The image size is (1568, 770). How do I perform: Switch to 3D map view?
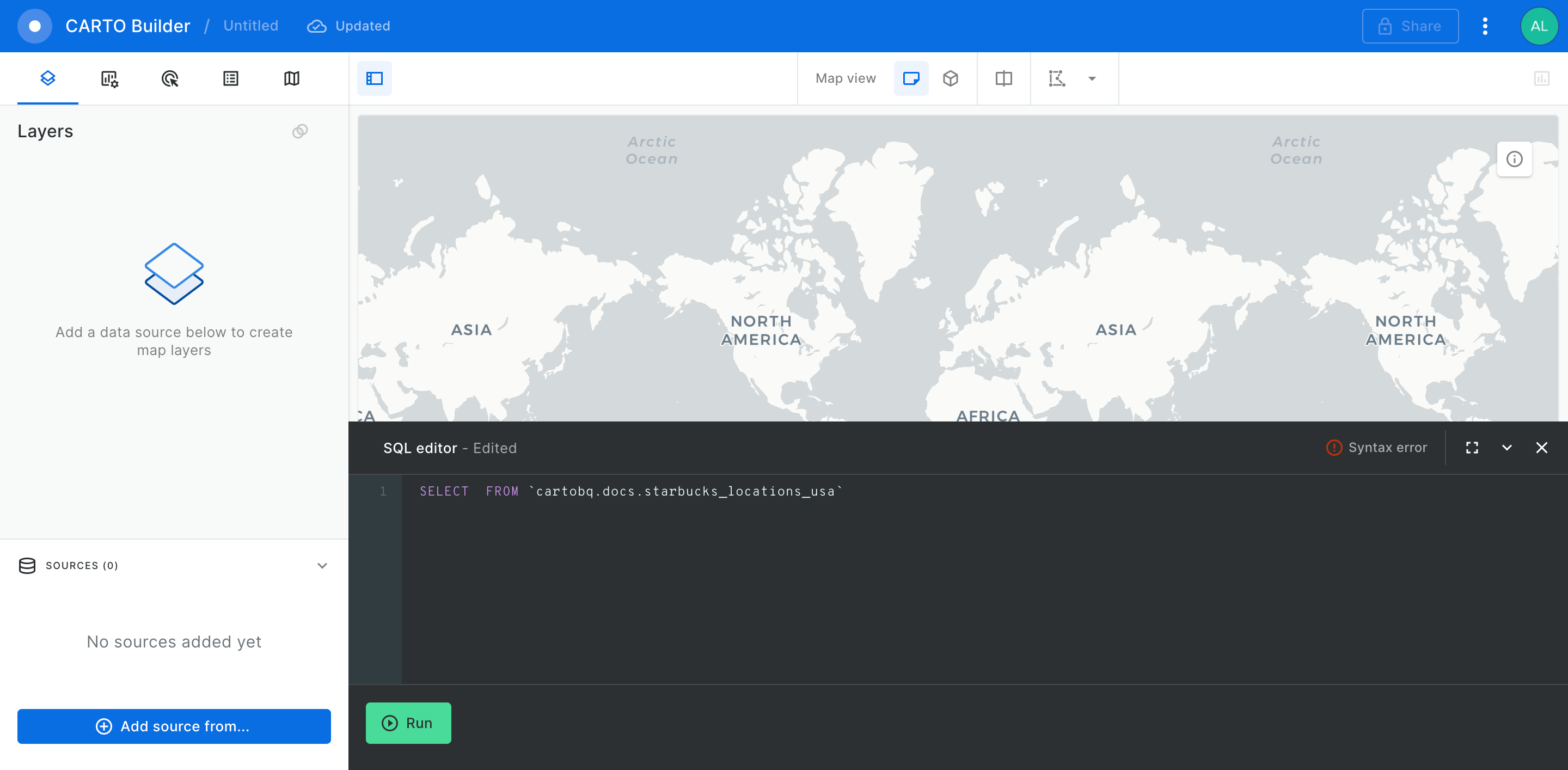(950, 78)
